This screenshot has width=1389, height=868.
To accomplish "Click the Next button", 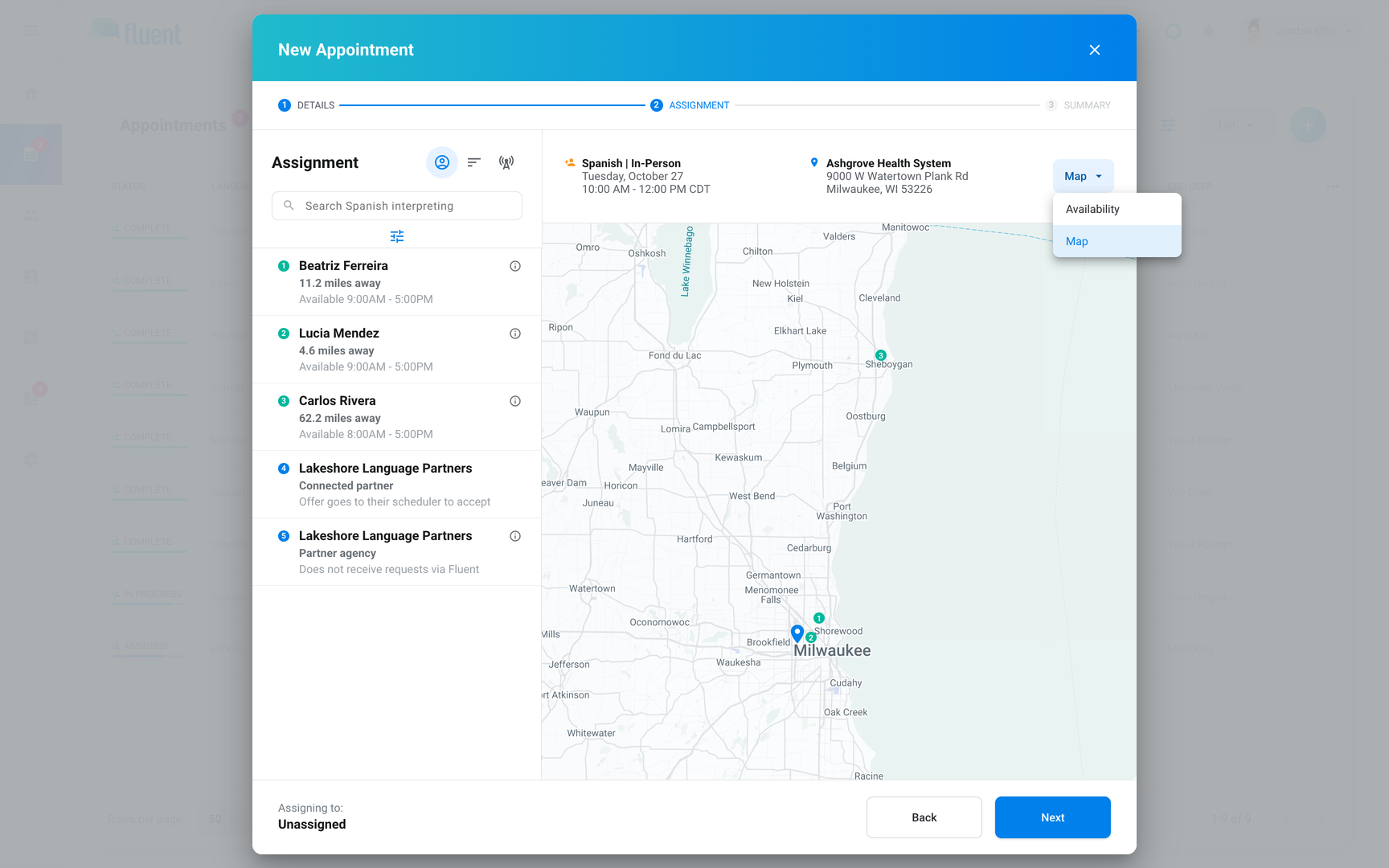I will click(1052, 817).
